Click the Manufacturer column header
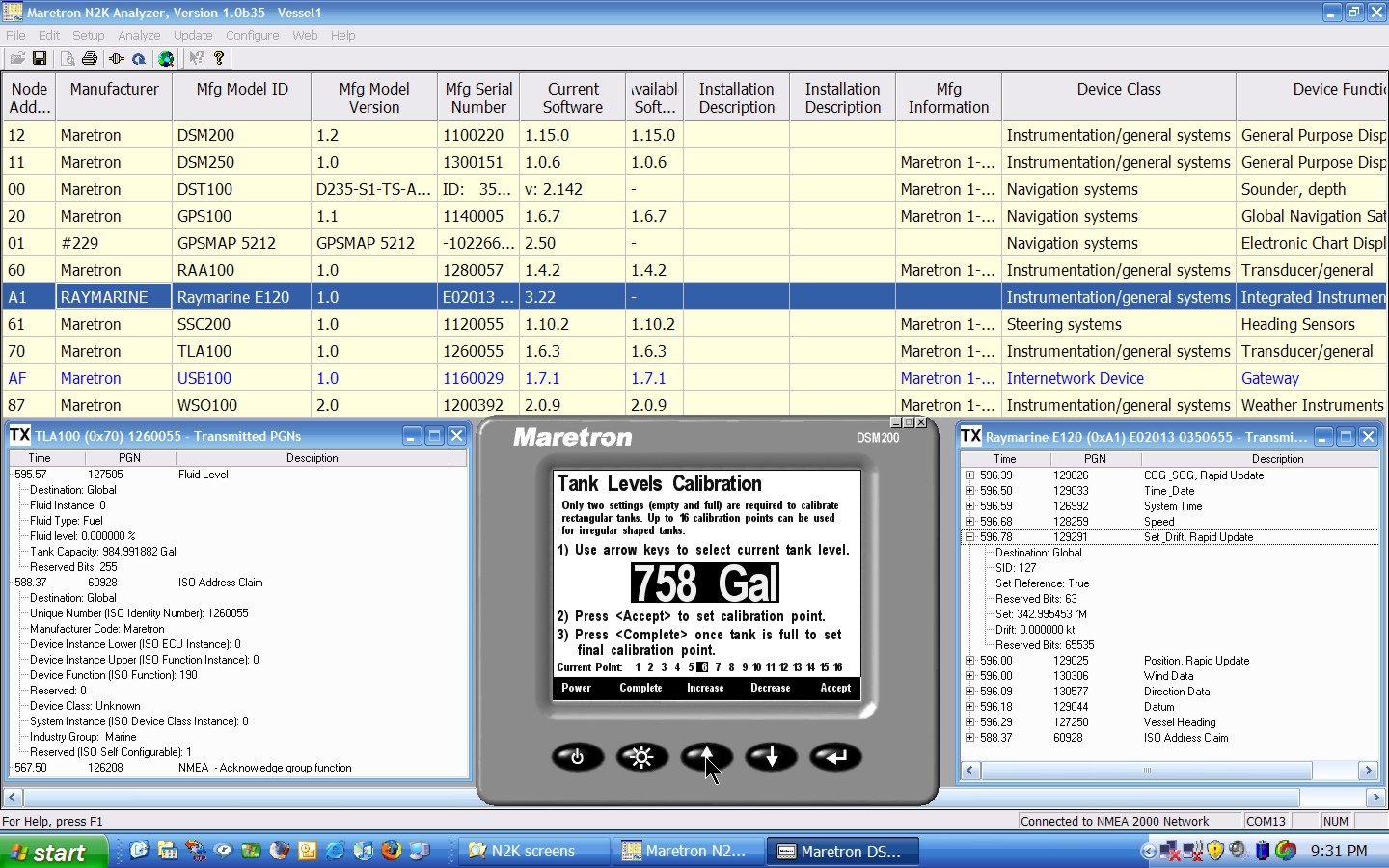 pos(114,97)
